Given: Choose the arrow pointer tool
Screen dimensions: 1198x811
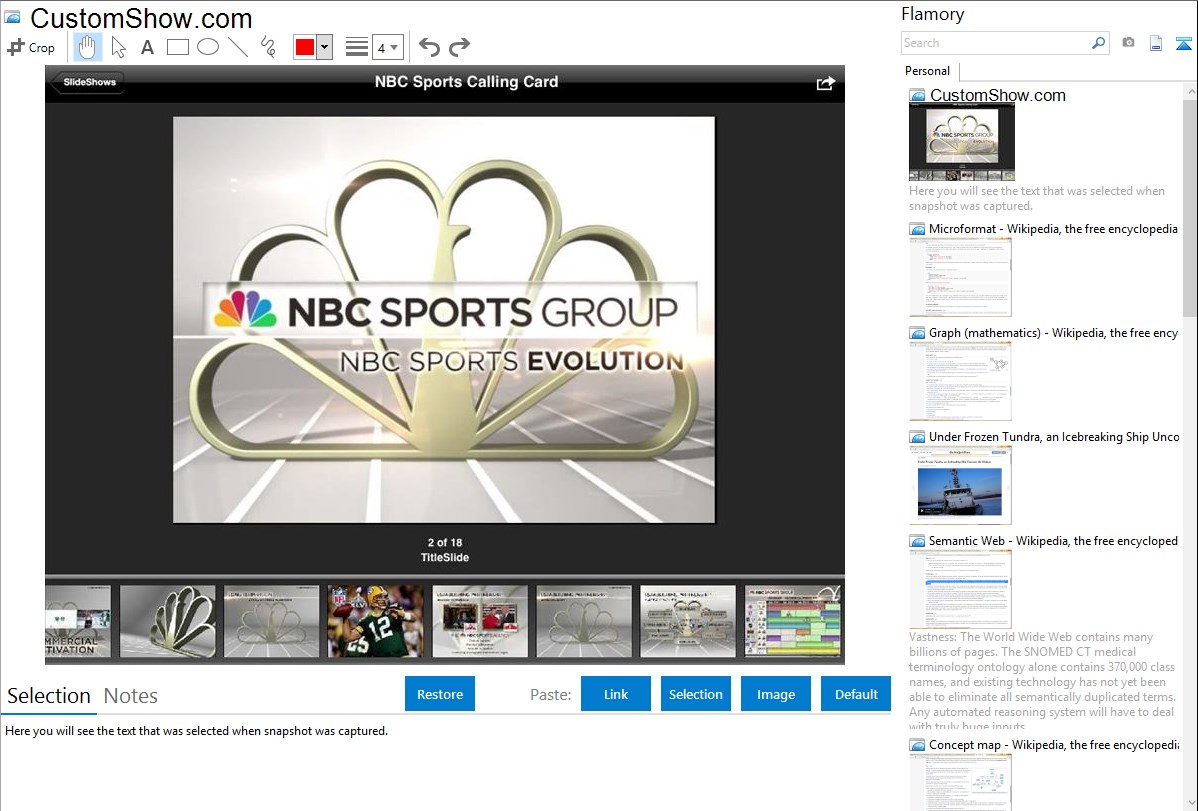Looking at the screenshot, I should point(118,47).
